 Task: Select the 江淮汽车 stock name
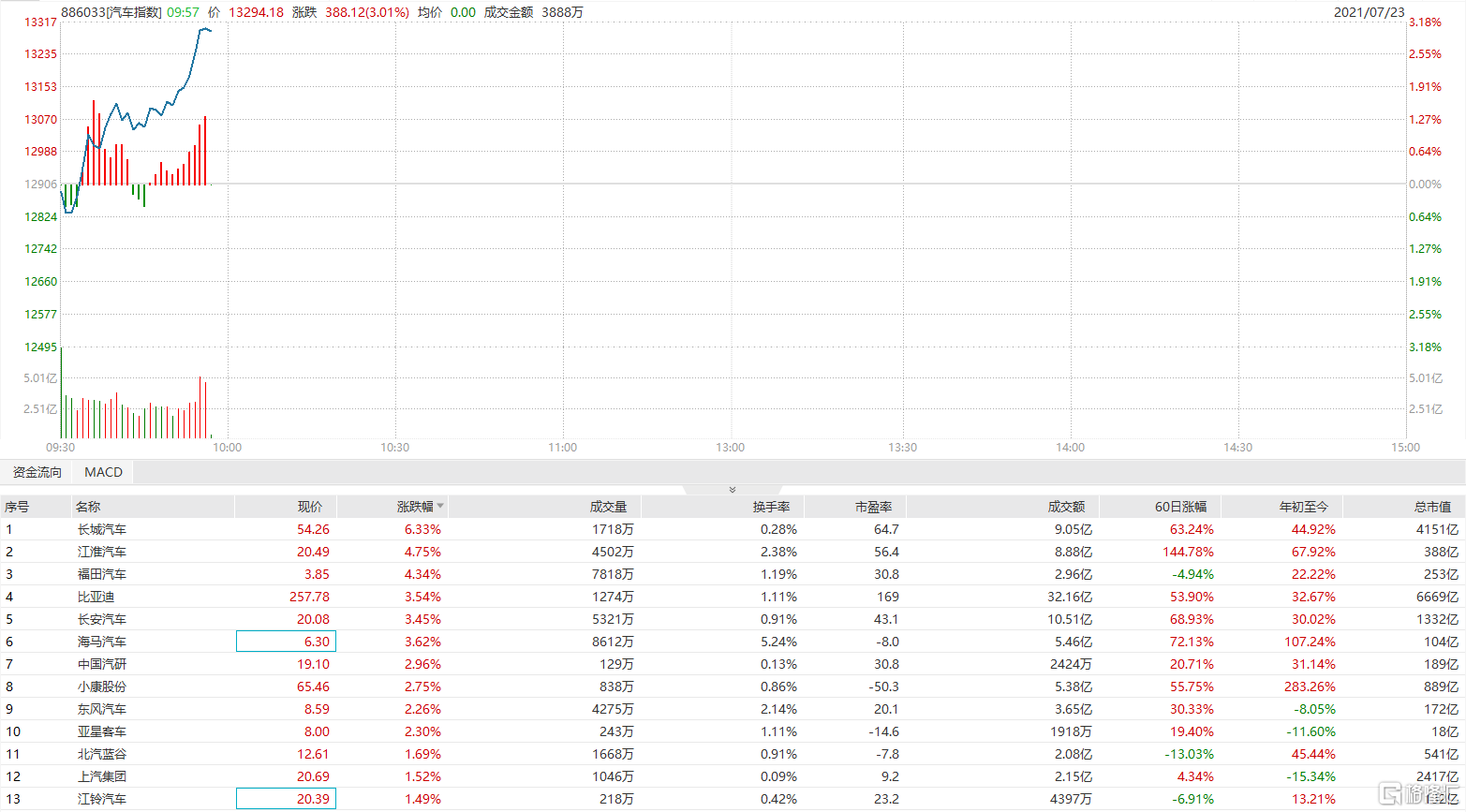coord(101,552)
